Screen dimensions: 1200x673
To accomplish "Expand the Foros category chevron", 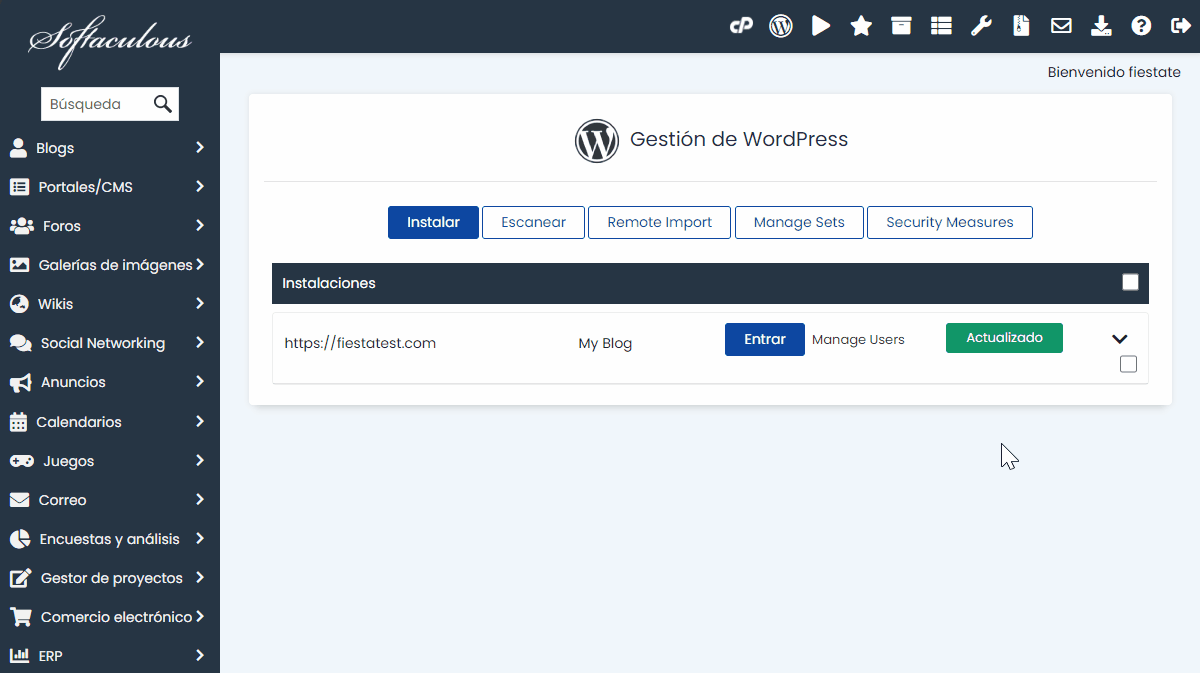I will point(200,226).
